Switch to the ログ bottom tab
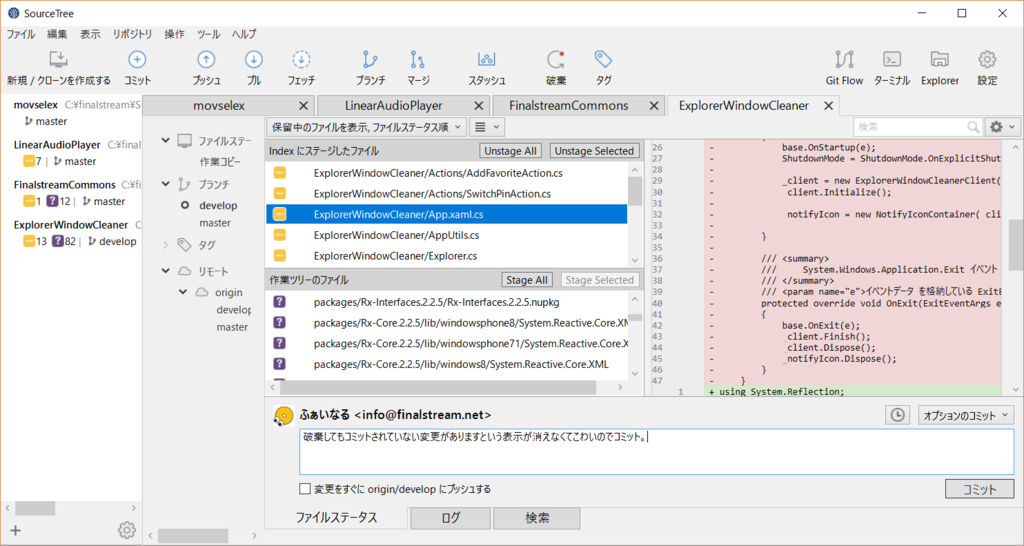 (x=450, y=518)
